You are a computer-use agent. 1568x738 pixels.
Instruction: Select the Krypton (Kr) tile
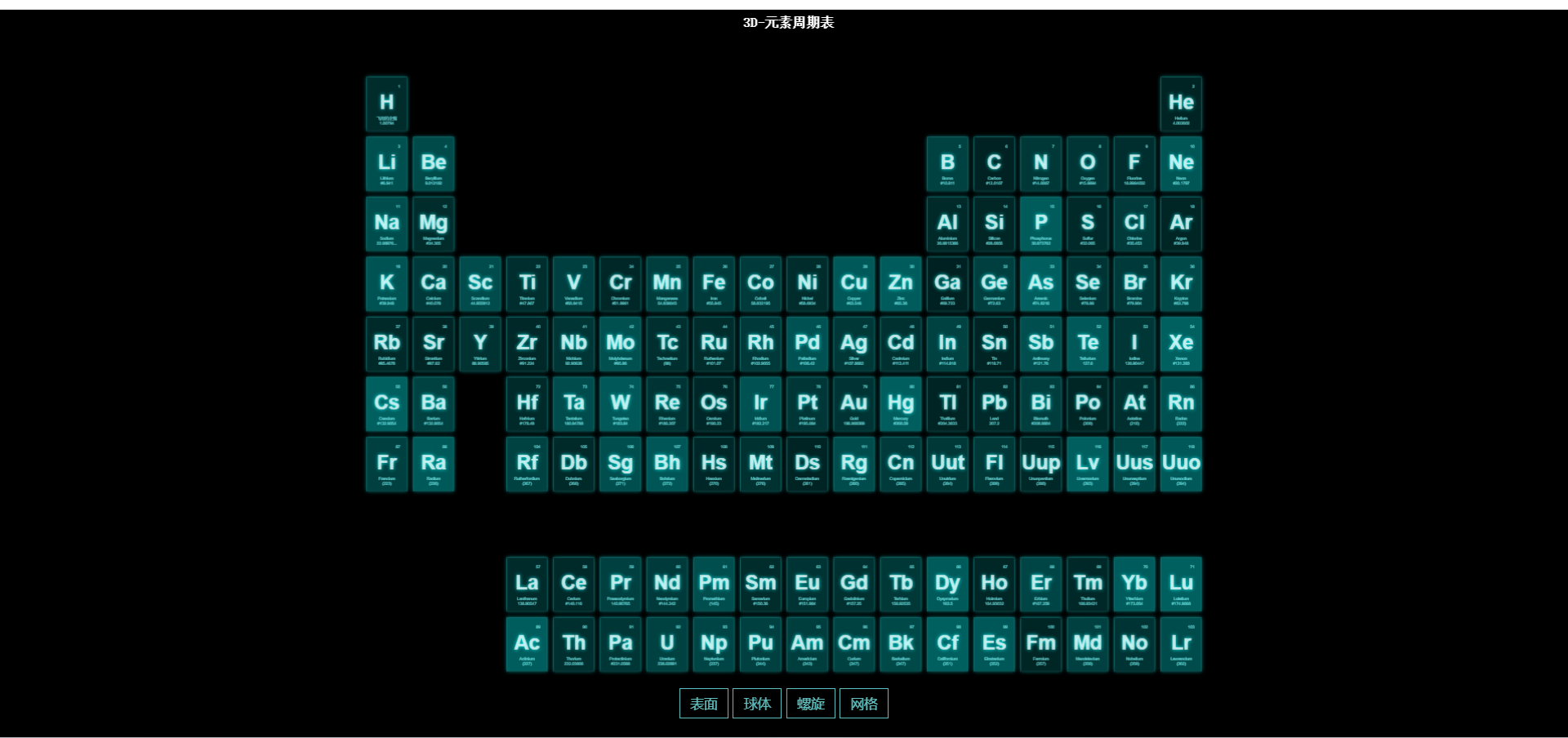tap(1181, 284)
